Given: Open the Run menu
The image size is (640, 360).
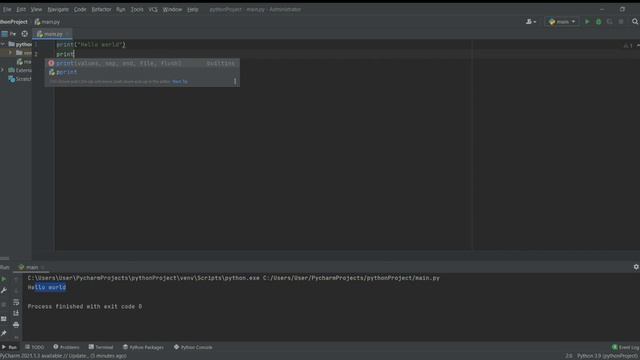Looking at the screenshot, I should tap(121, 9).
